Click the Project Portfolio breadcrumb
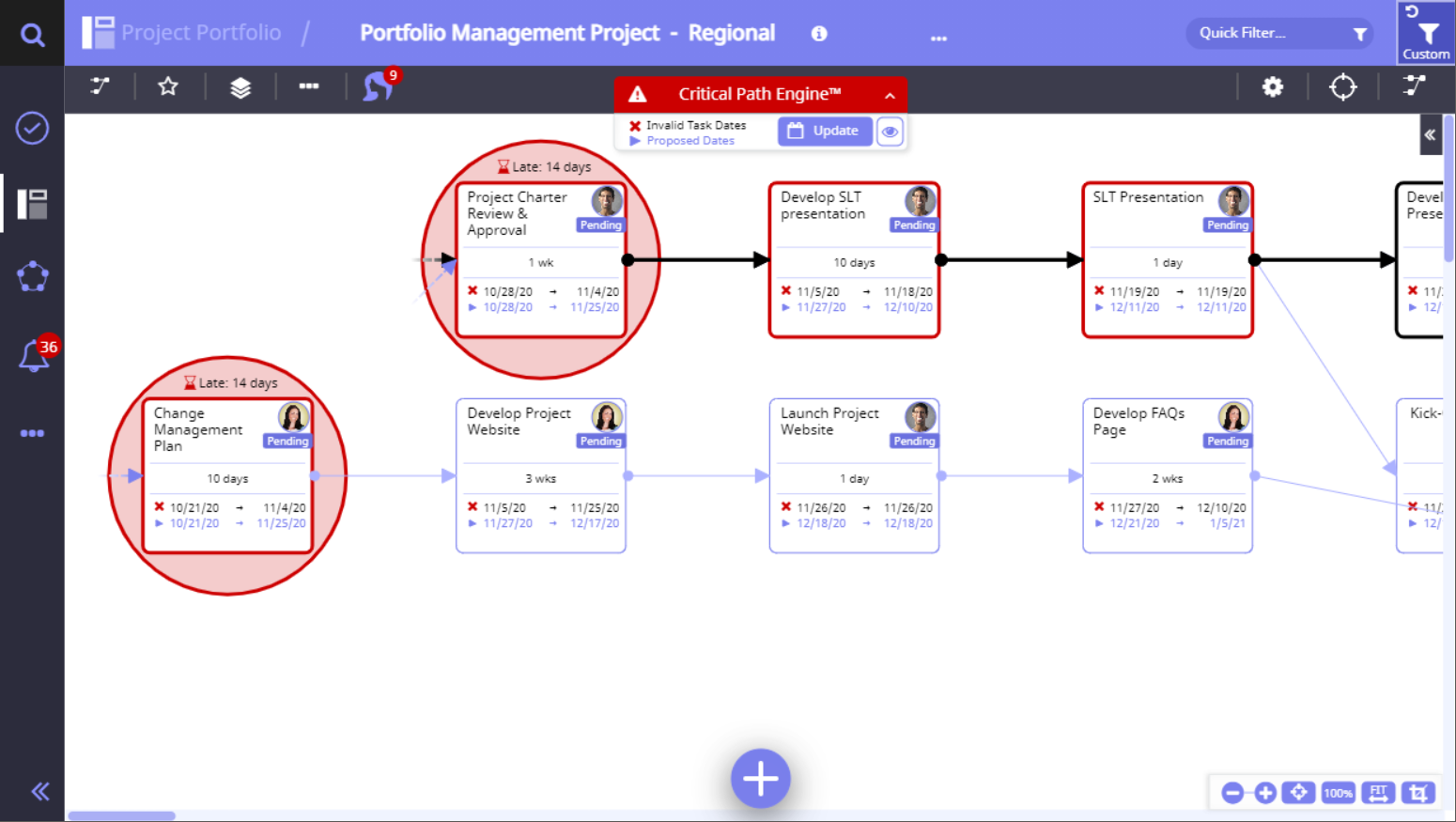 tap(200, 33)
